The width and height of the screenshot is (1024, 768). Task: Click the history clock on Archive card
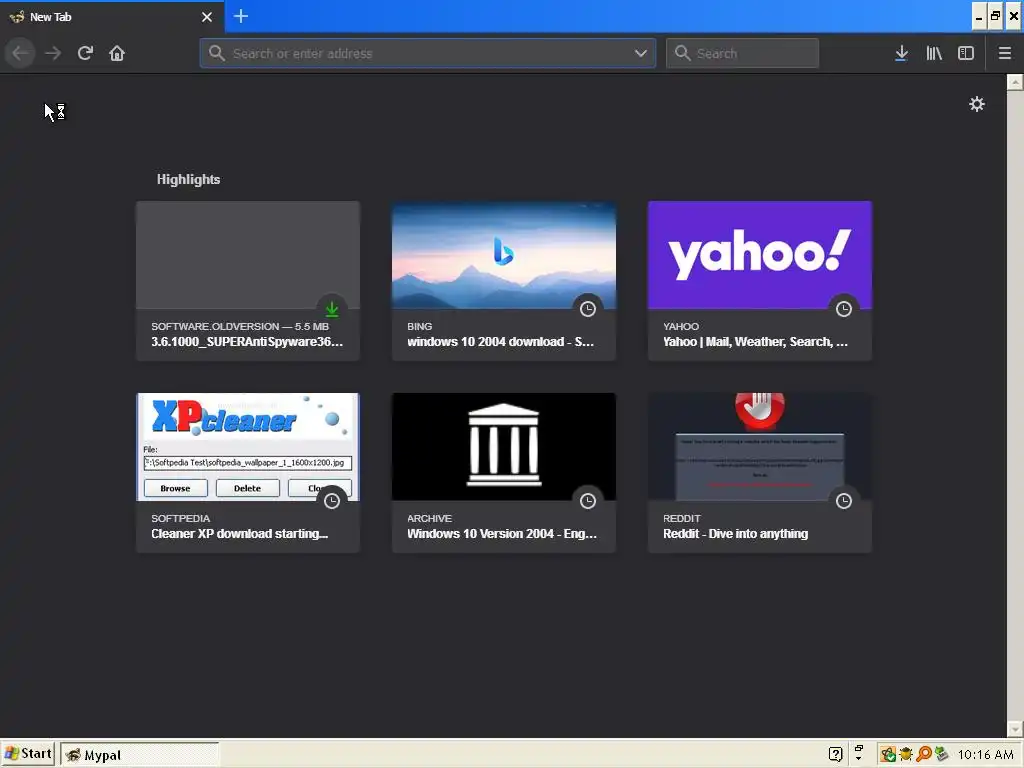click(x=588, y=501)
